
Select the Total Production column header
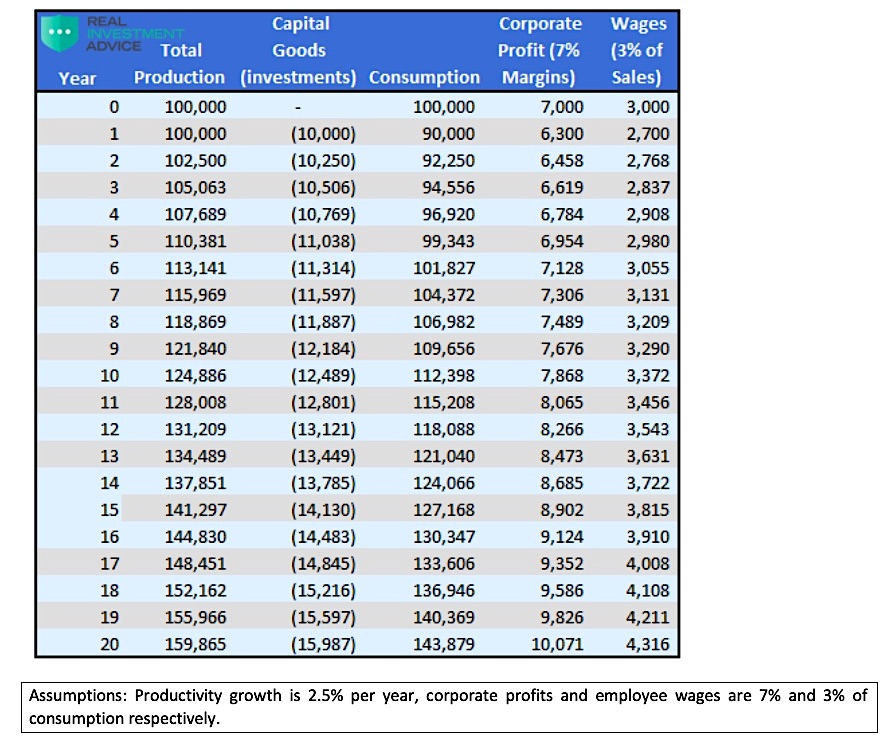click(180, 63)
